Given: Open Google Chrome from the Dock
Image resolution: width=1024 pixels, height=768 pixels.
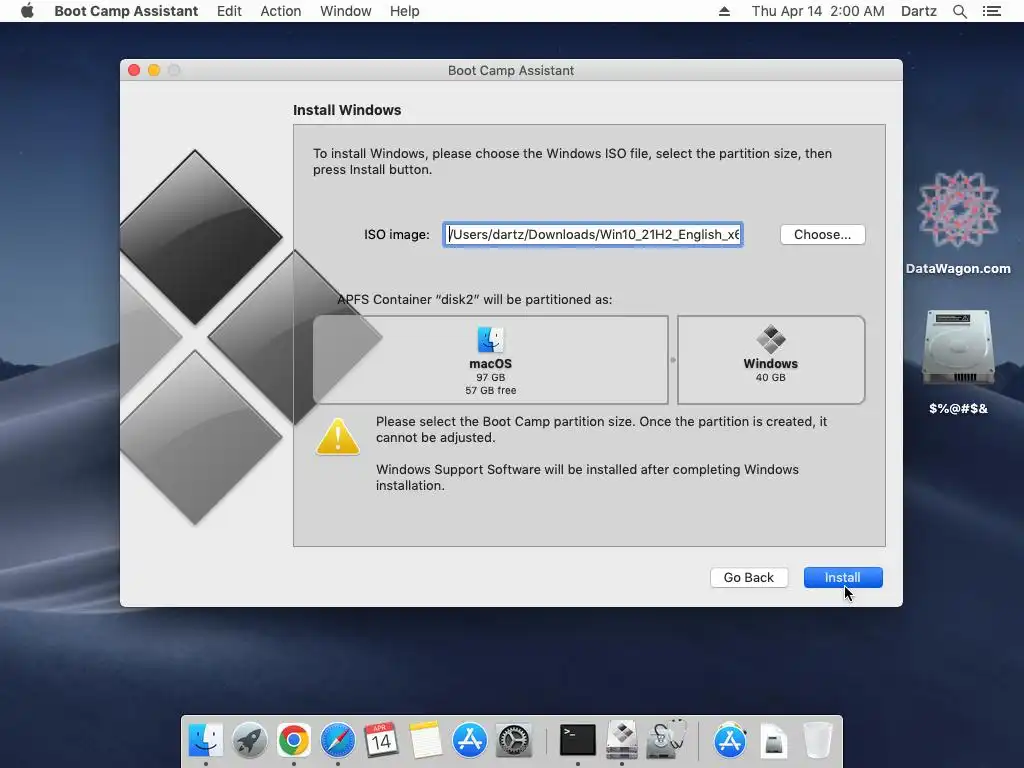Looking at the screenshot, I should [x=293, y=741].
